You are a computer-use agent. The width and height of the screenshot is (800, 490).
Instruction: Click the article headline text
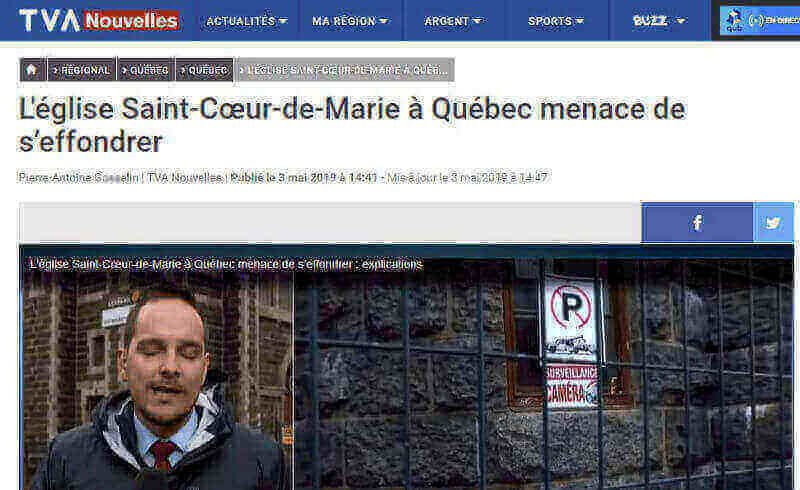(352, 125)
